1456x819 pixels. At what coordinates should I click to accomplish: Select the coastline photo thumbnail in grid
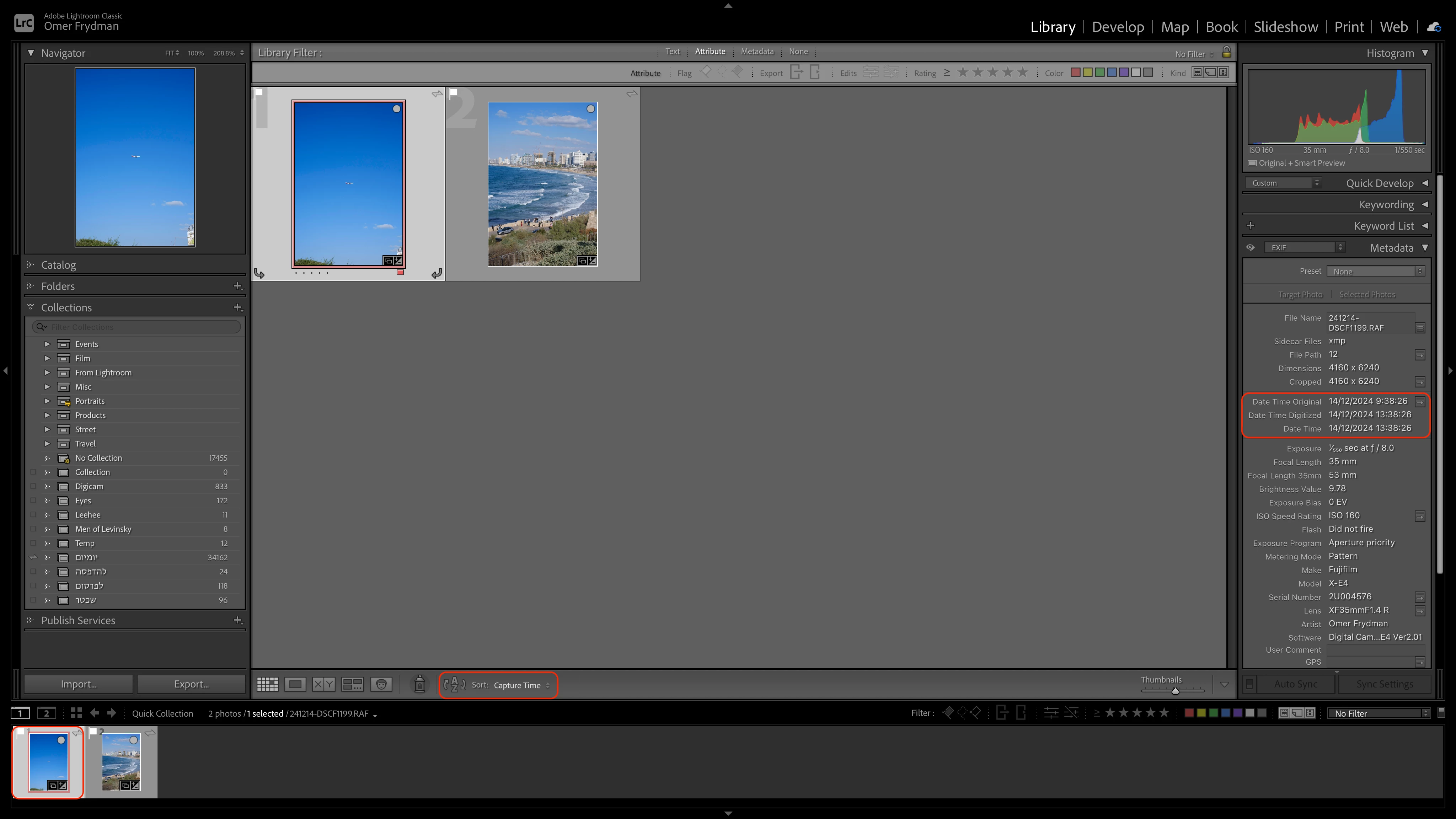coord(542,184)
